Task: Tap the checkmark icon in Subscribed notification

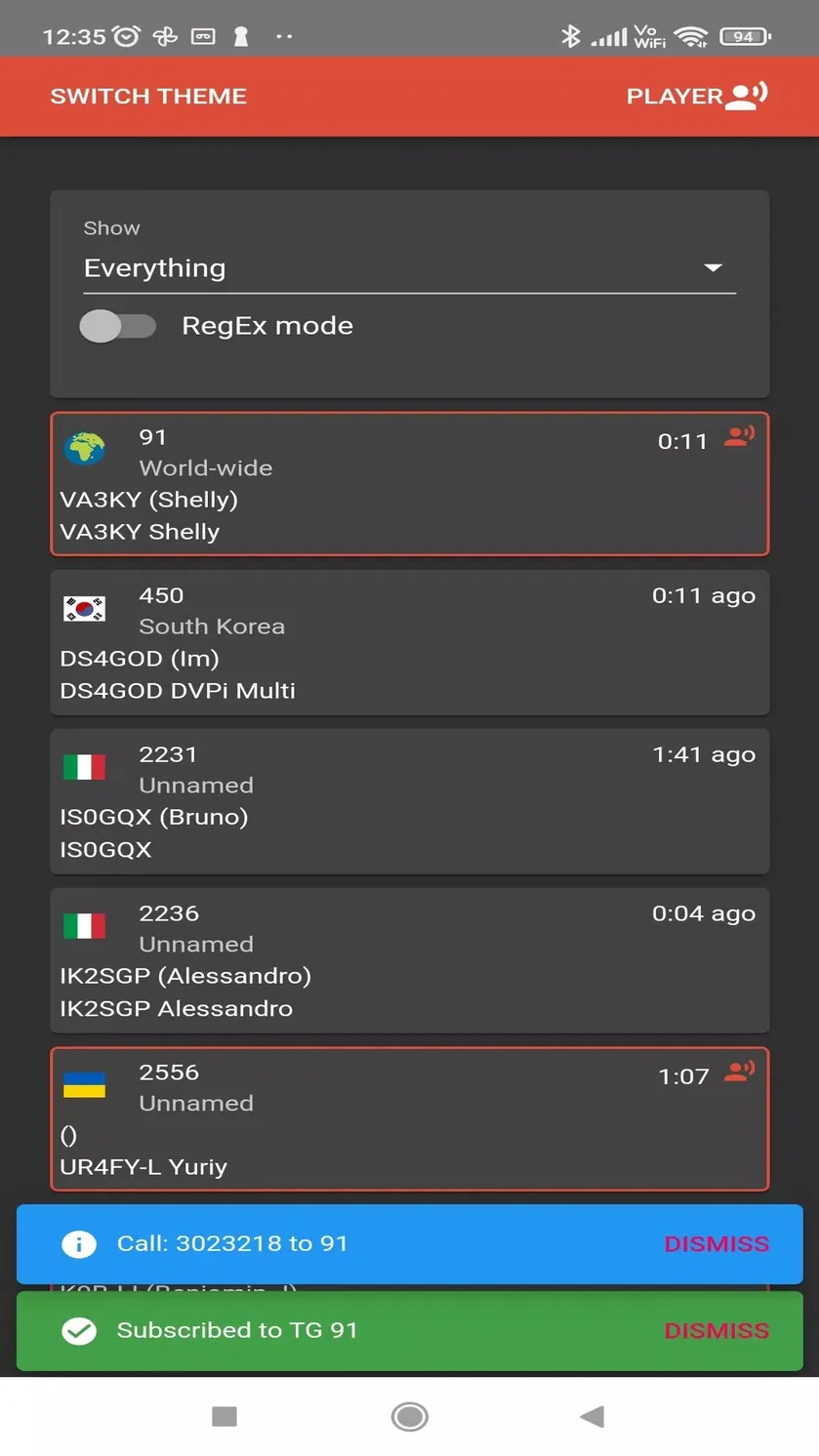Action: [79, 1330]
